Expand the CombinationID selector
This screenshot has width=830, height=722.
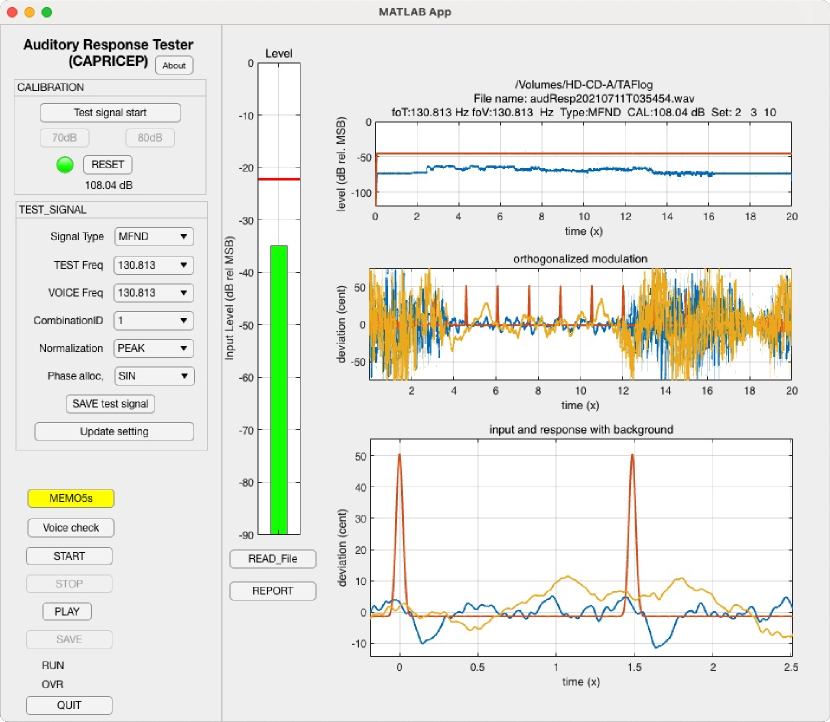click(x=154, y=321)
